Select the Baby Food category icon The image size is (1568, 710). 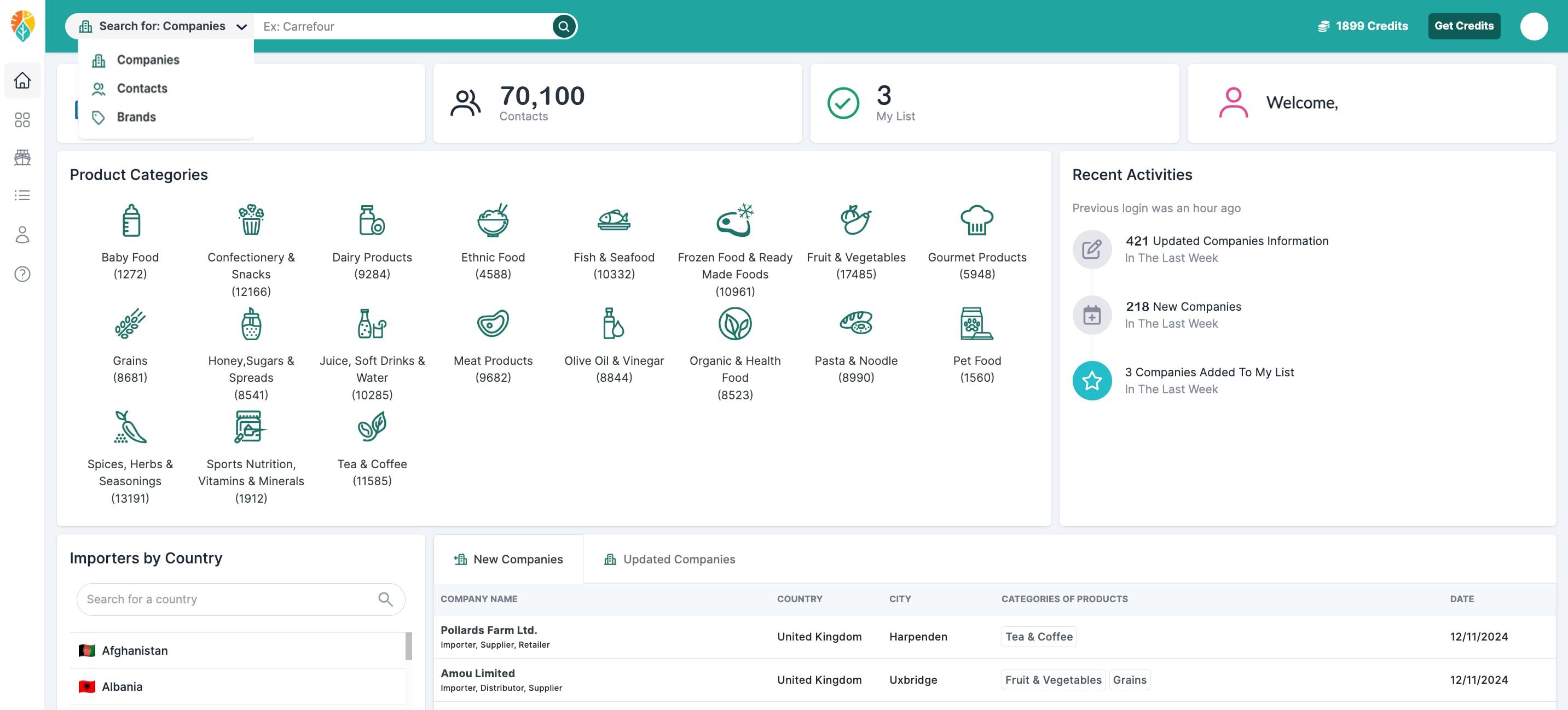(x=130, y=220)
